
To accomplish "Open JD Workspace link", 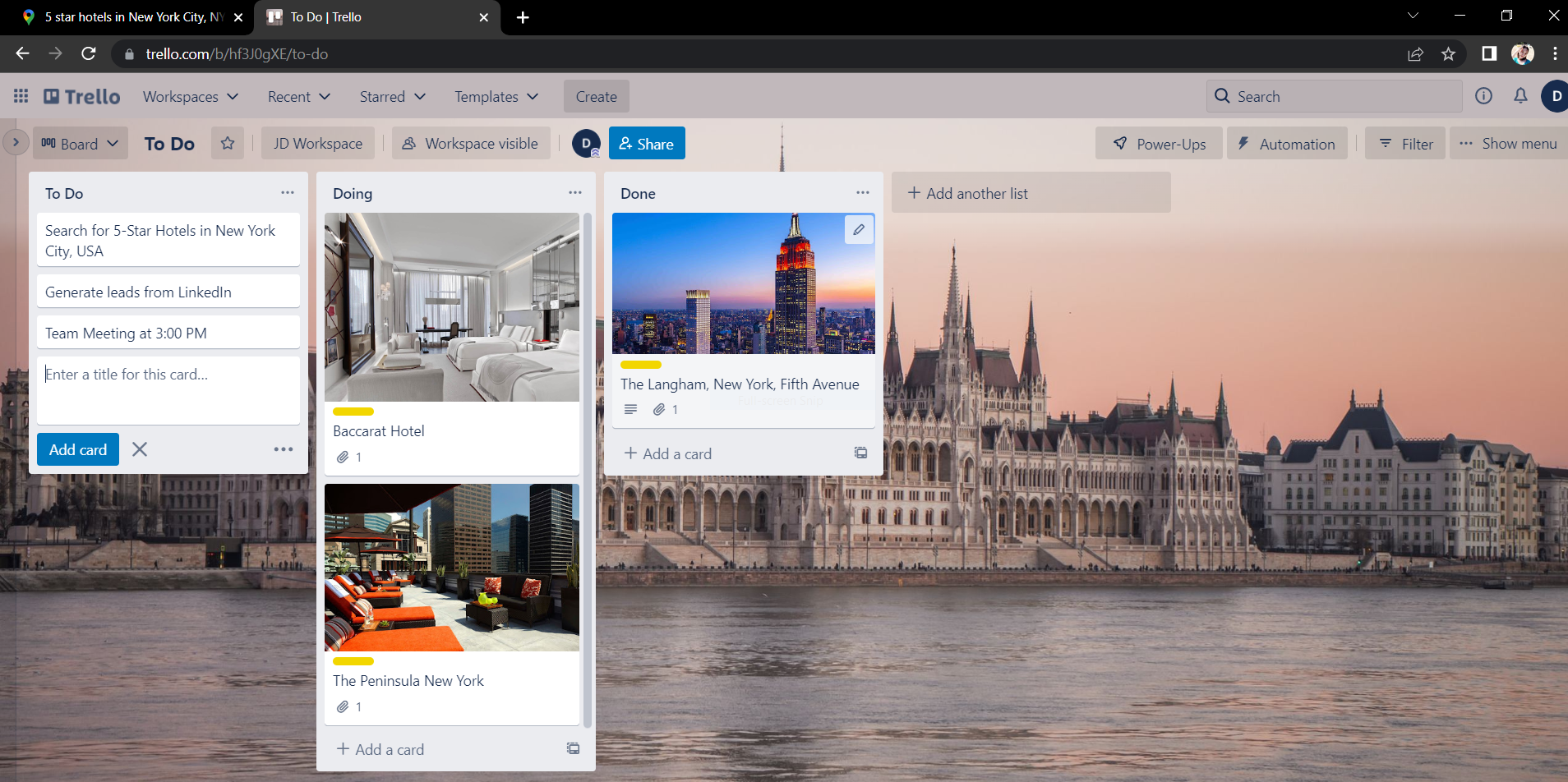I will tap(318, 143).
